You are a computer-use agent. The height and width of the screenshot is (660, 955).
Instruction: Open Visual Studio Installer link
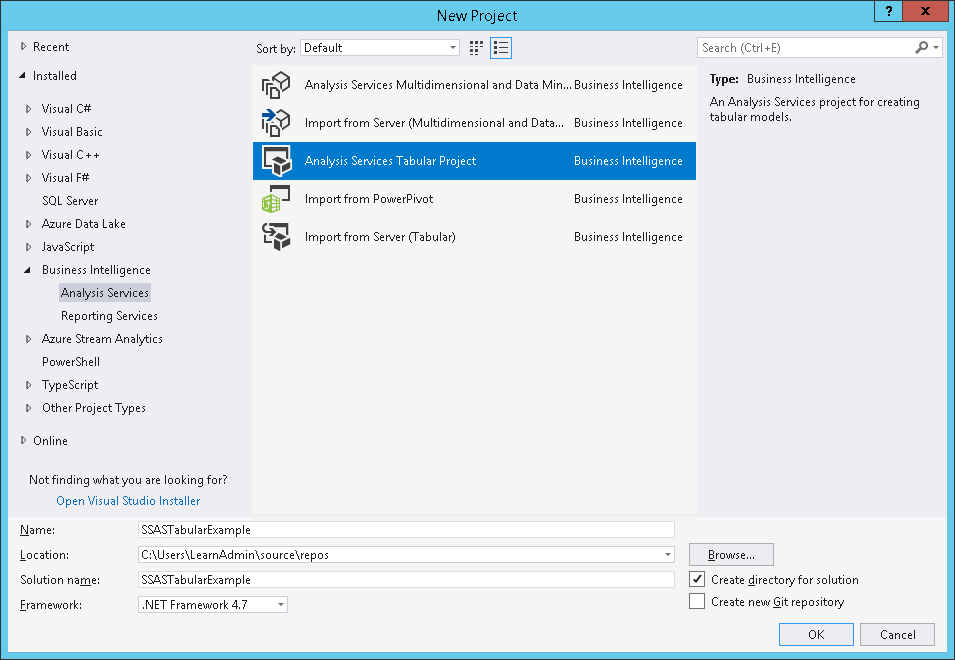[x=127, y=500]
